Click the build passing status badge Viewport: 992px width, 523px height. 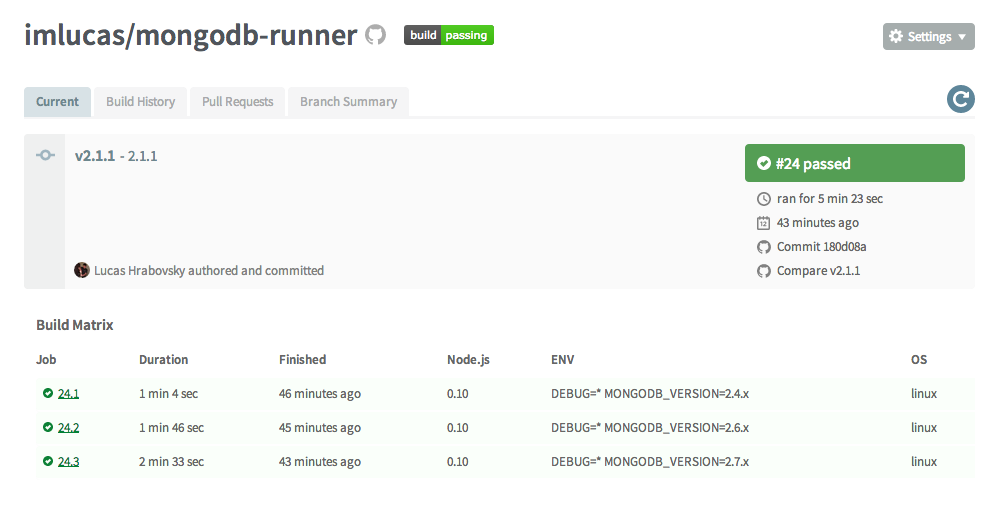449,35
